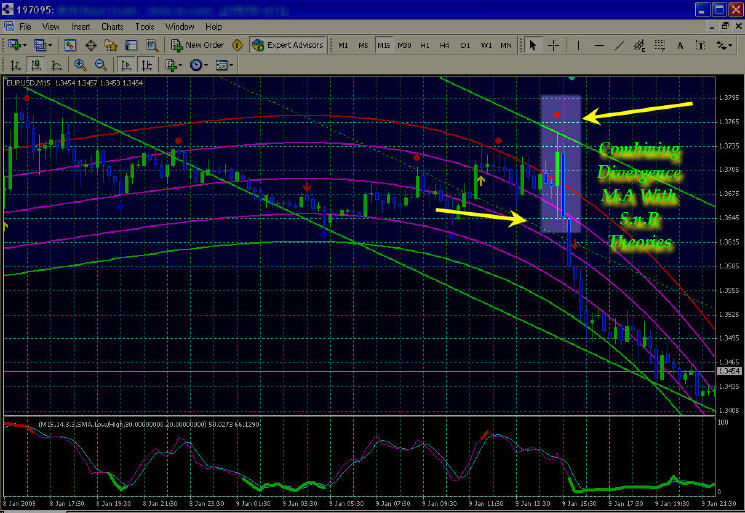This screenshot has height=513, width=745.
Task: Add a text object
Action: pyautogui.click(x=680, y=46)
